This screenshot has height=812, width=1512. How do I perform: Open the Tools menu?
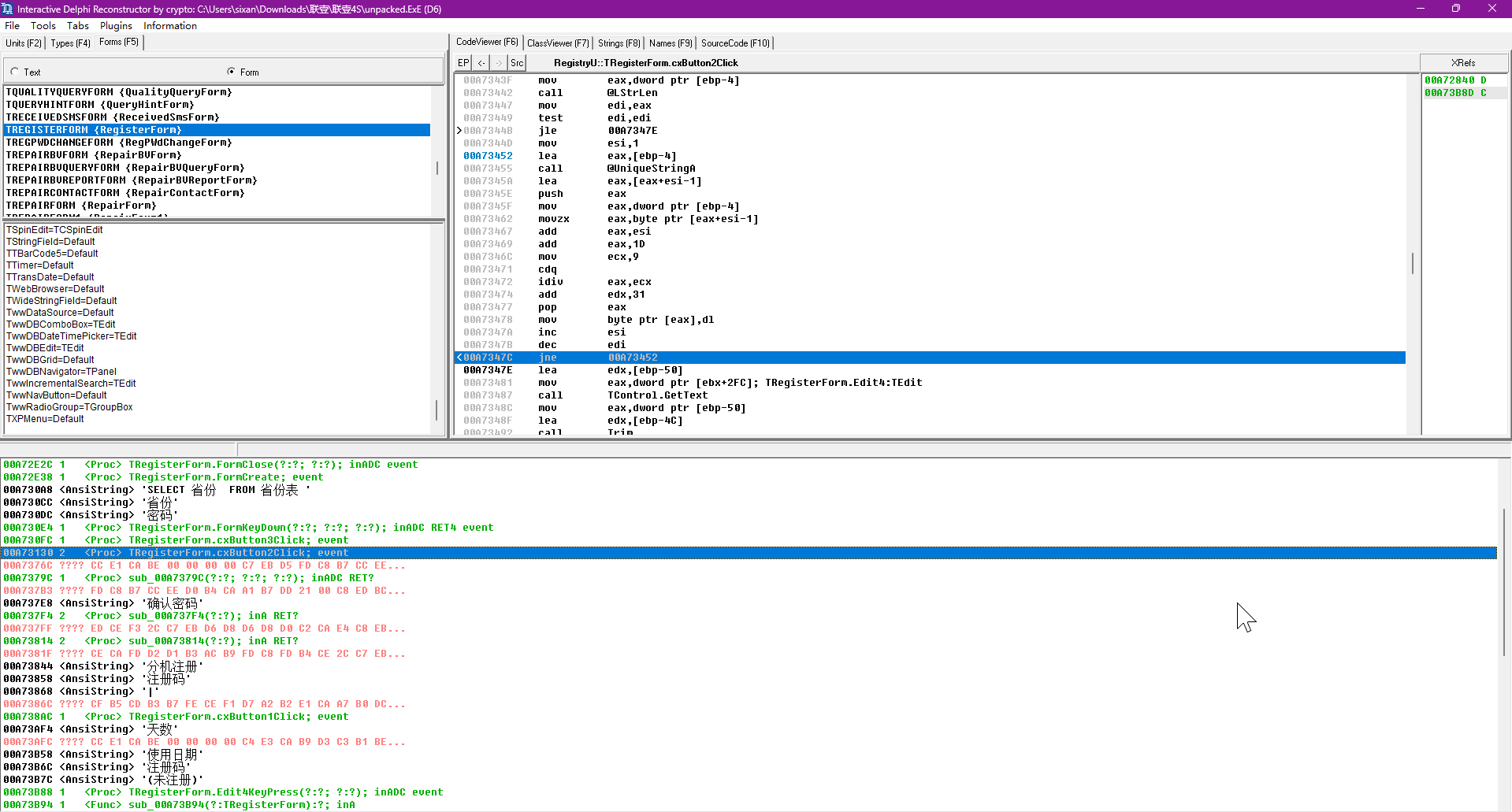tap(43, 26)
